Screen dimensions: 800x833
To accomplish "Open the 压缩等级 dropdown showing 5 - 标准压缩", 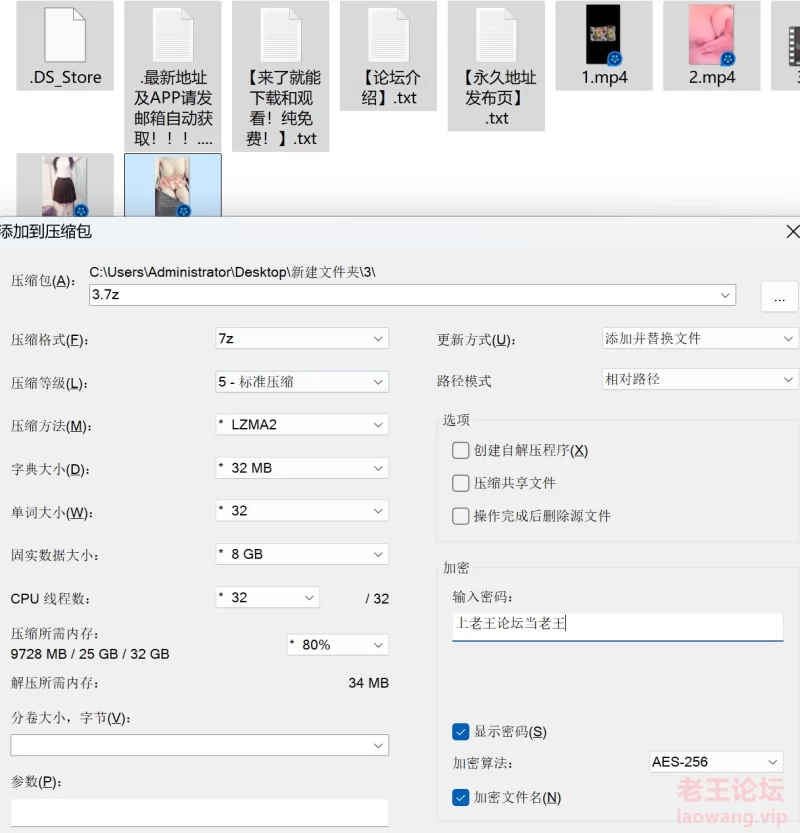I will [302, 382].
